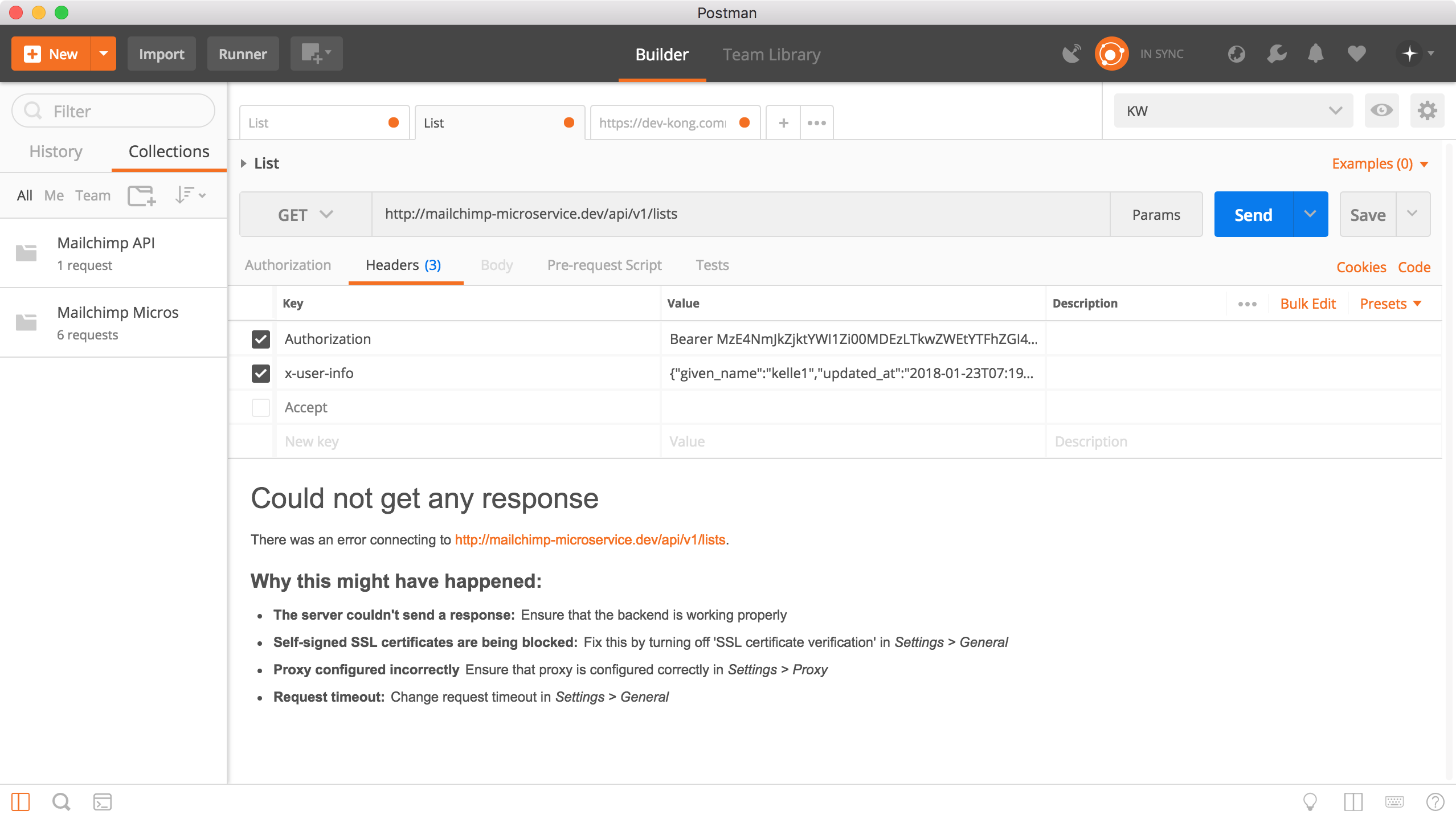Open keyboard shortcuts from the status bar

[1394, 802]
